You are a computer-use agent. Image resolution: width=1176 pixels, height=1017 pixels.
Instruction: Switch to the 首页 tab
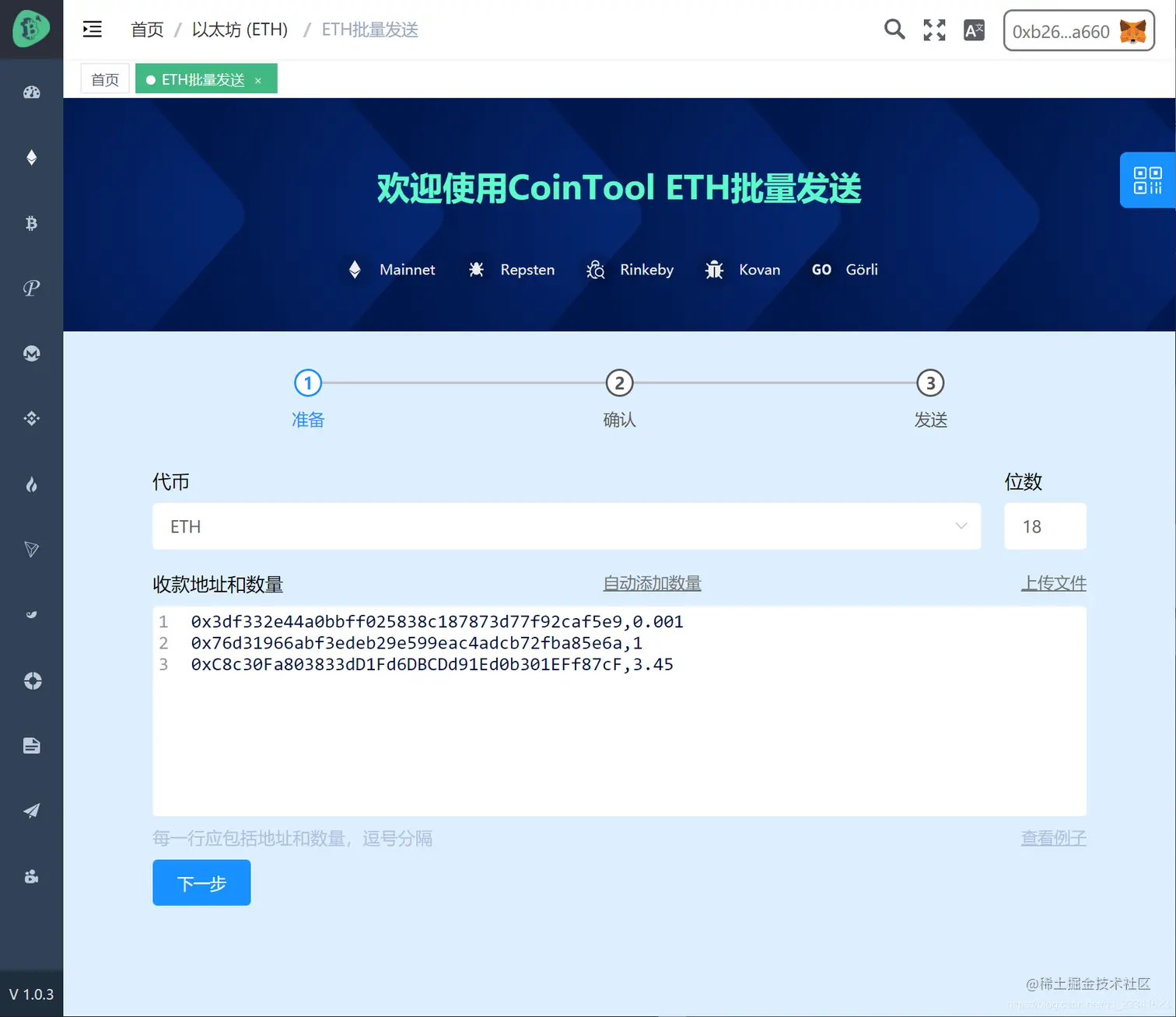click(104, 79)
